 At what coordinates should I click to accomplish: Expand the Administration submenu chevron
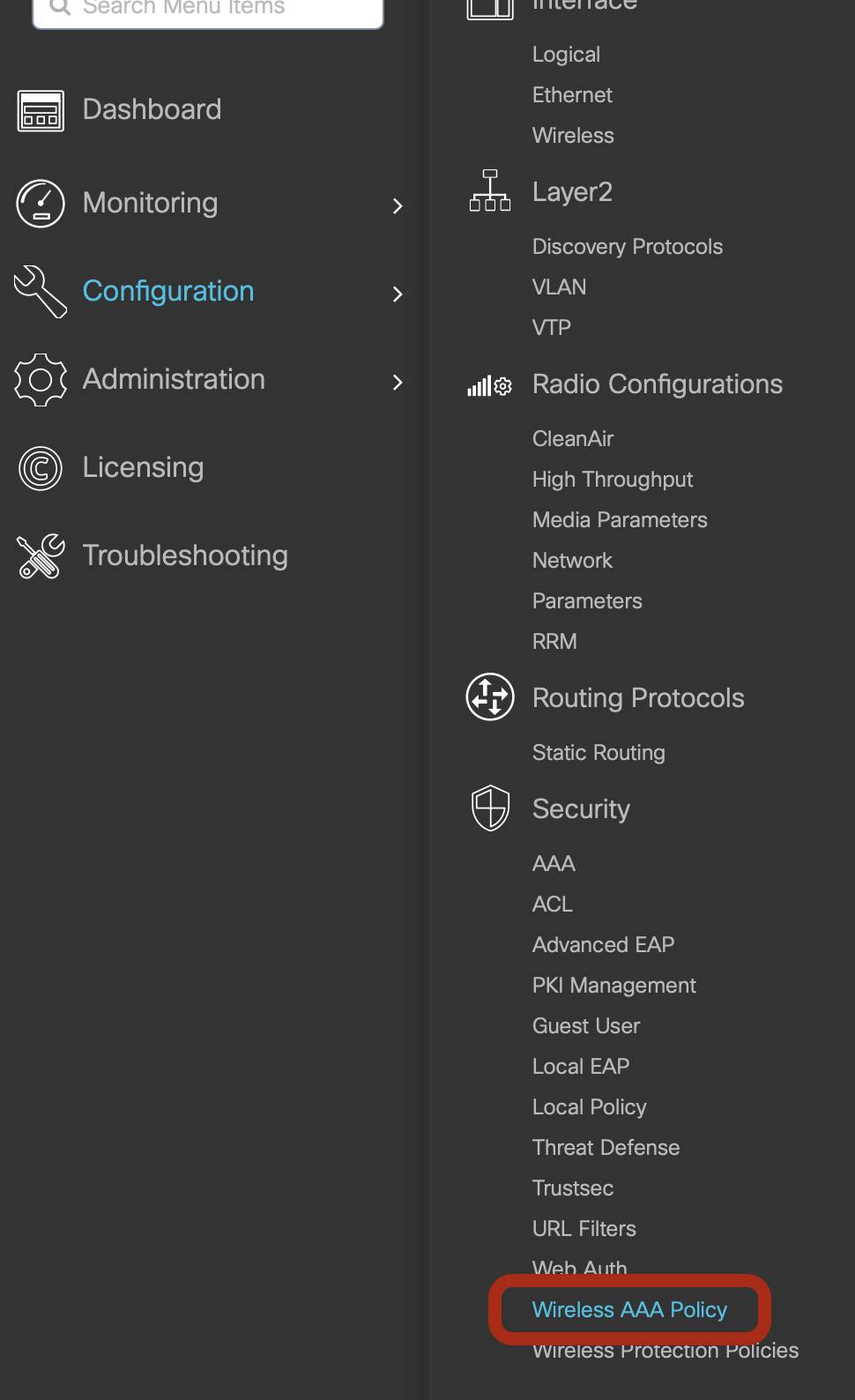click(x=398, y=382)
